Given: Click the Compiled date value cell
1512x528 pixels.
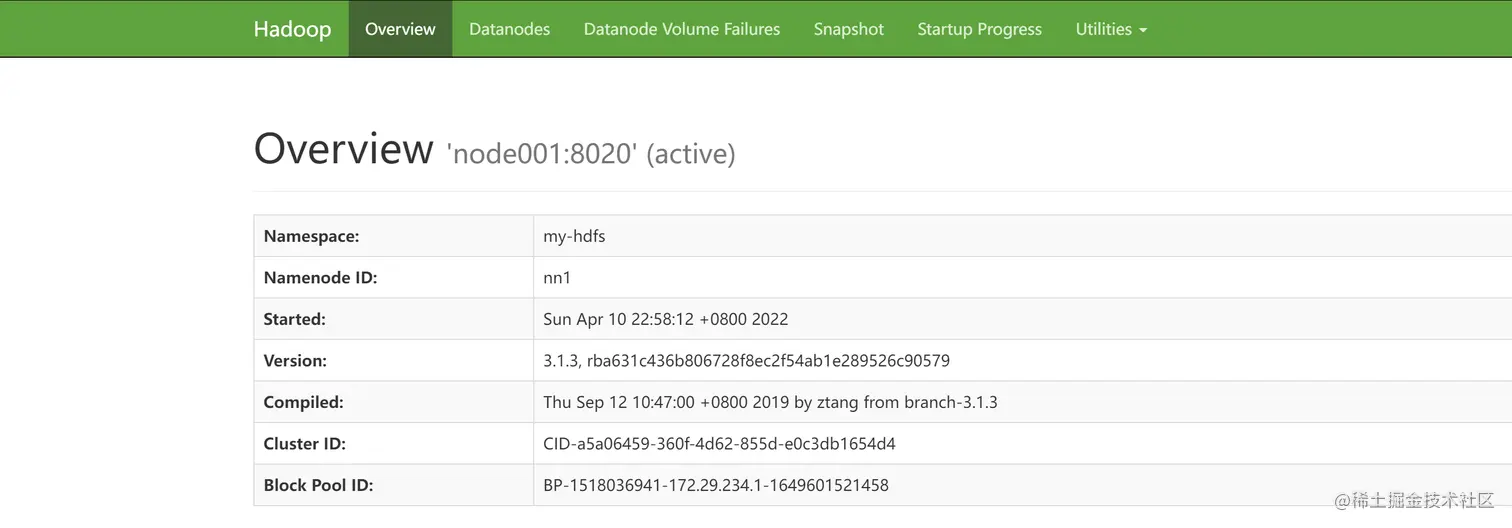Looking at the screenshot, I should coord(770,402).
